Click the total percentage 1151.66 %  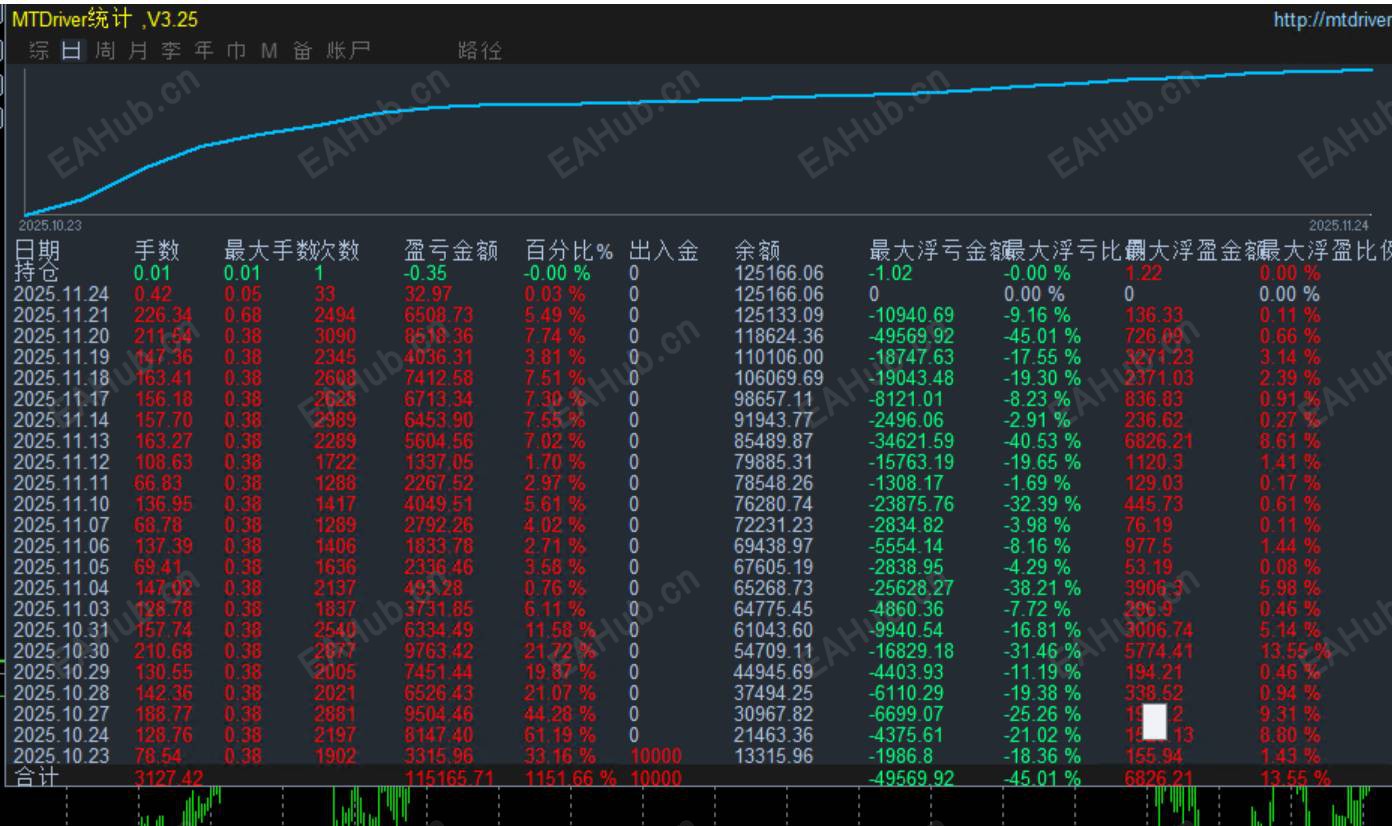[x=570, y=778]
